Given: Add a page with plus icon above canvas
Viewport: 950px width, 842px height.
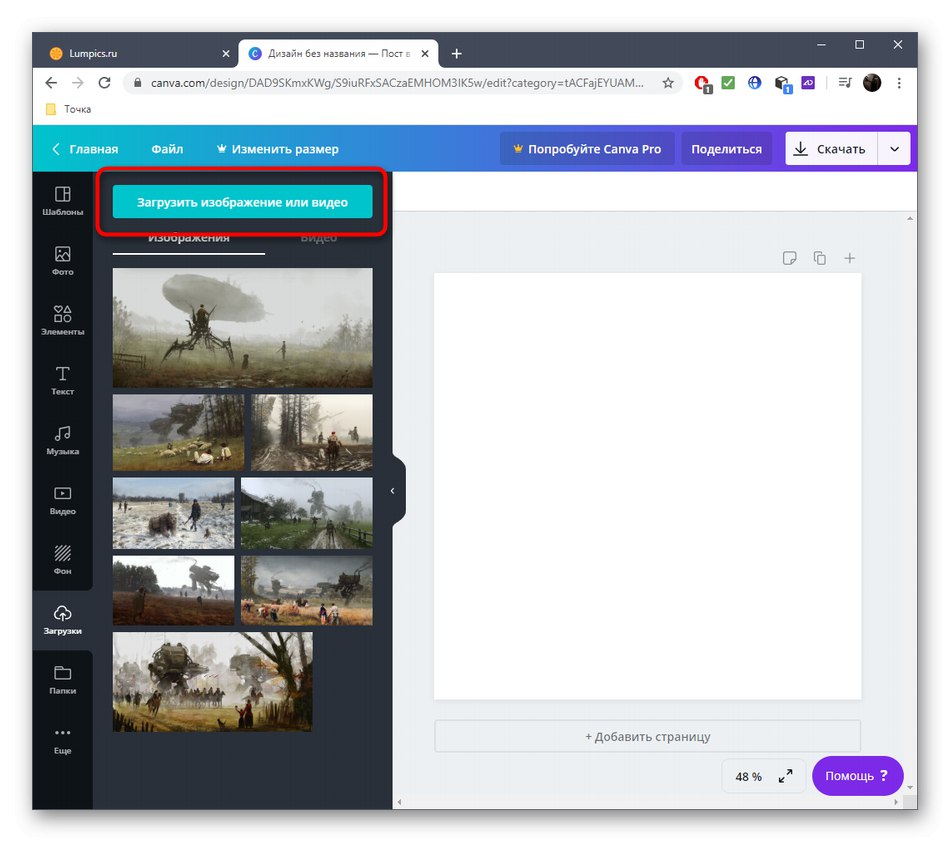Looking at the screenshot, I should (x=849, y=259).
